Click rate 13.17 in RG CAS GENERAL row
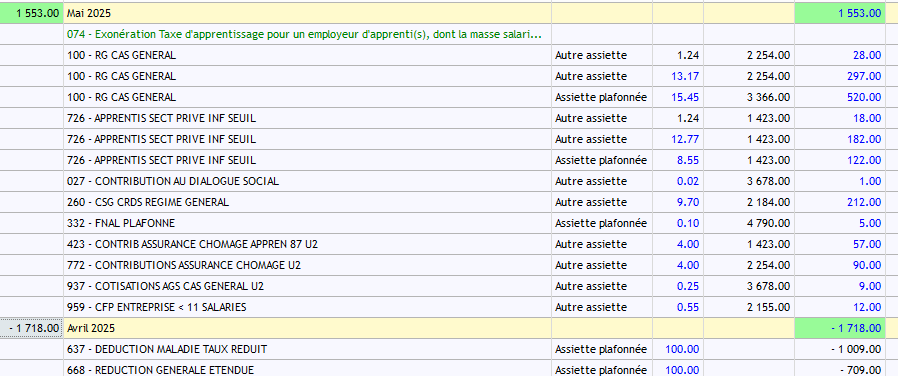The height and width of the screenshot is (376, 898). (685, 76)
